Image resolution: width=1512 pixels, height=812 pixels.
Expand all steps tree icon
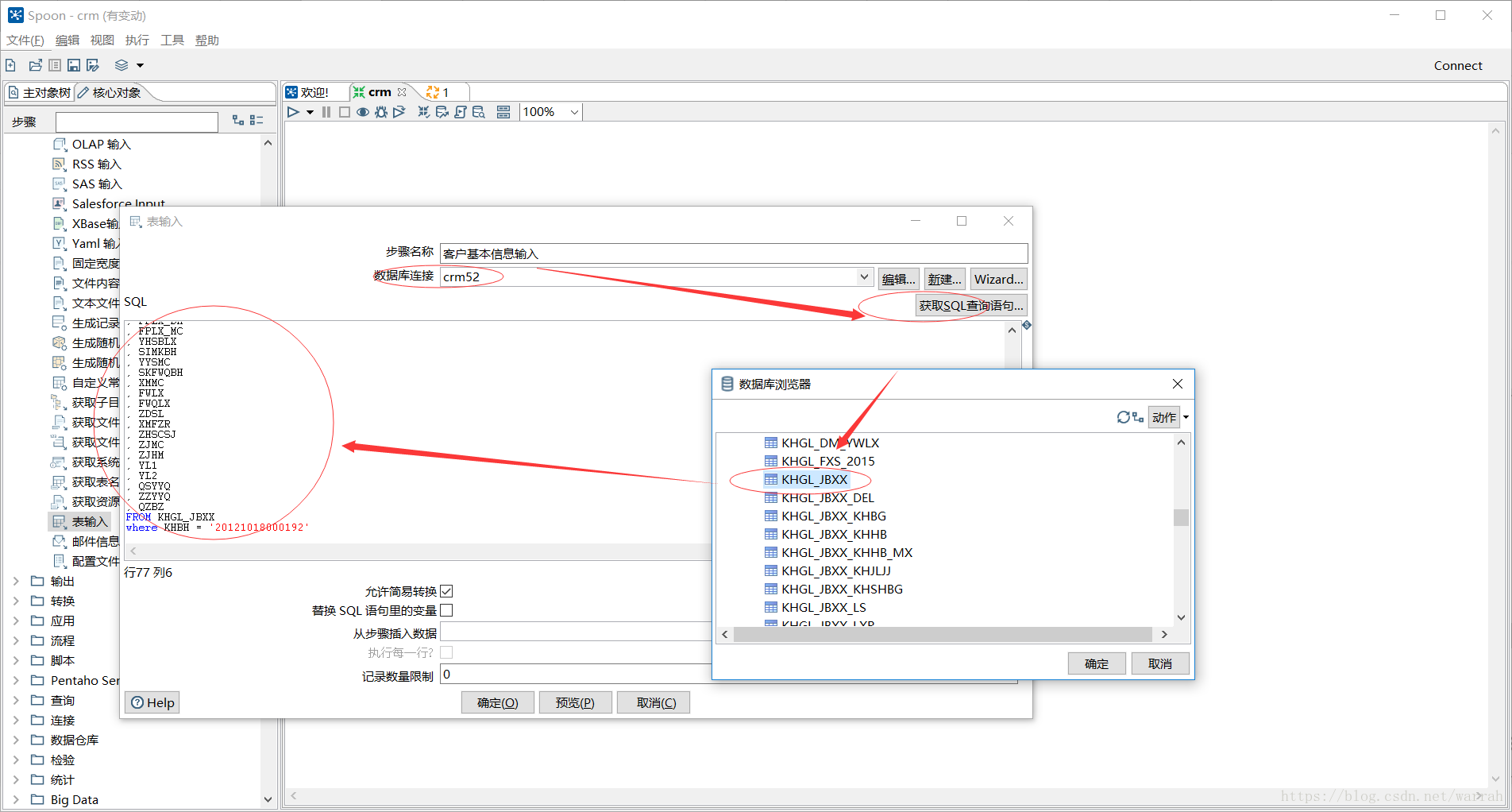pos(238,120)
